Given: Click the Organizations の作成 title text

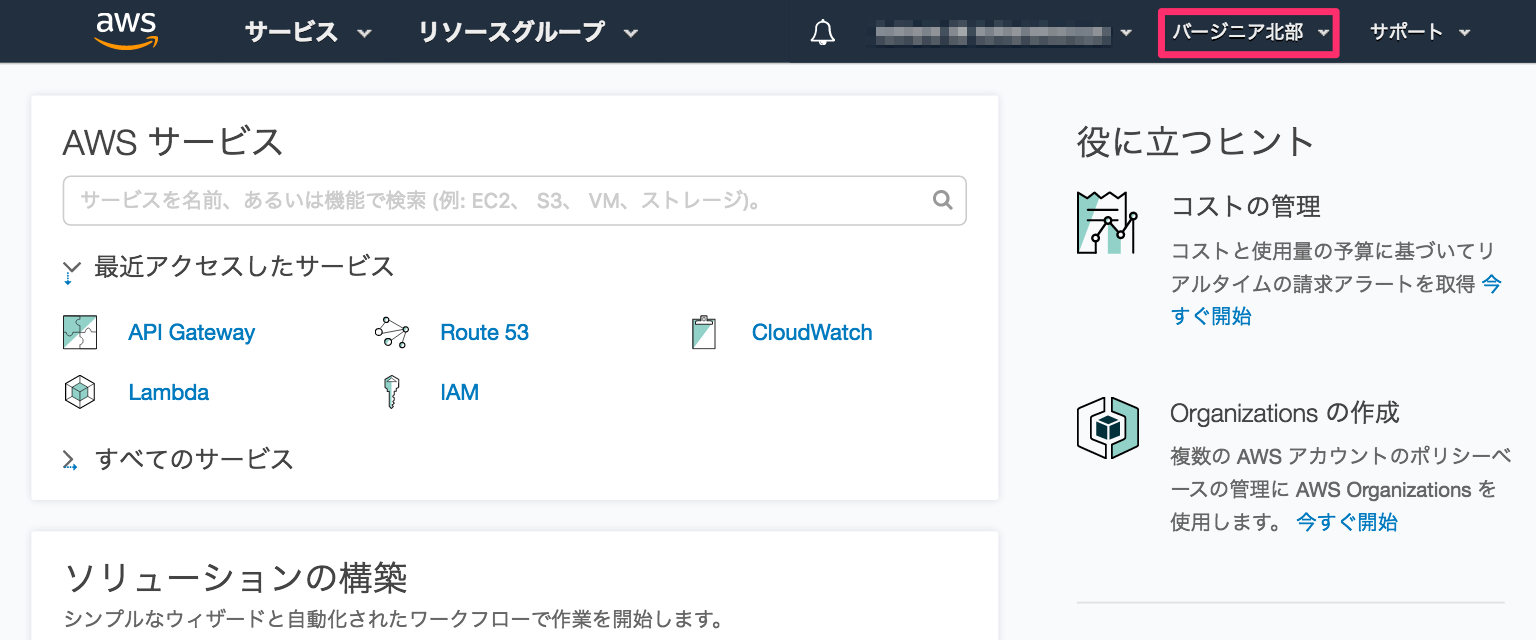Looking at the screenshot, I should (1285, 413).
